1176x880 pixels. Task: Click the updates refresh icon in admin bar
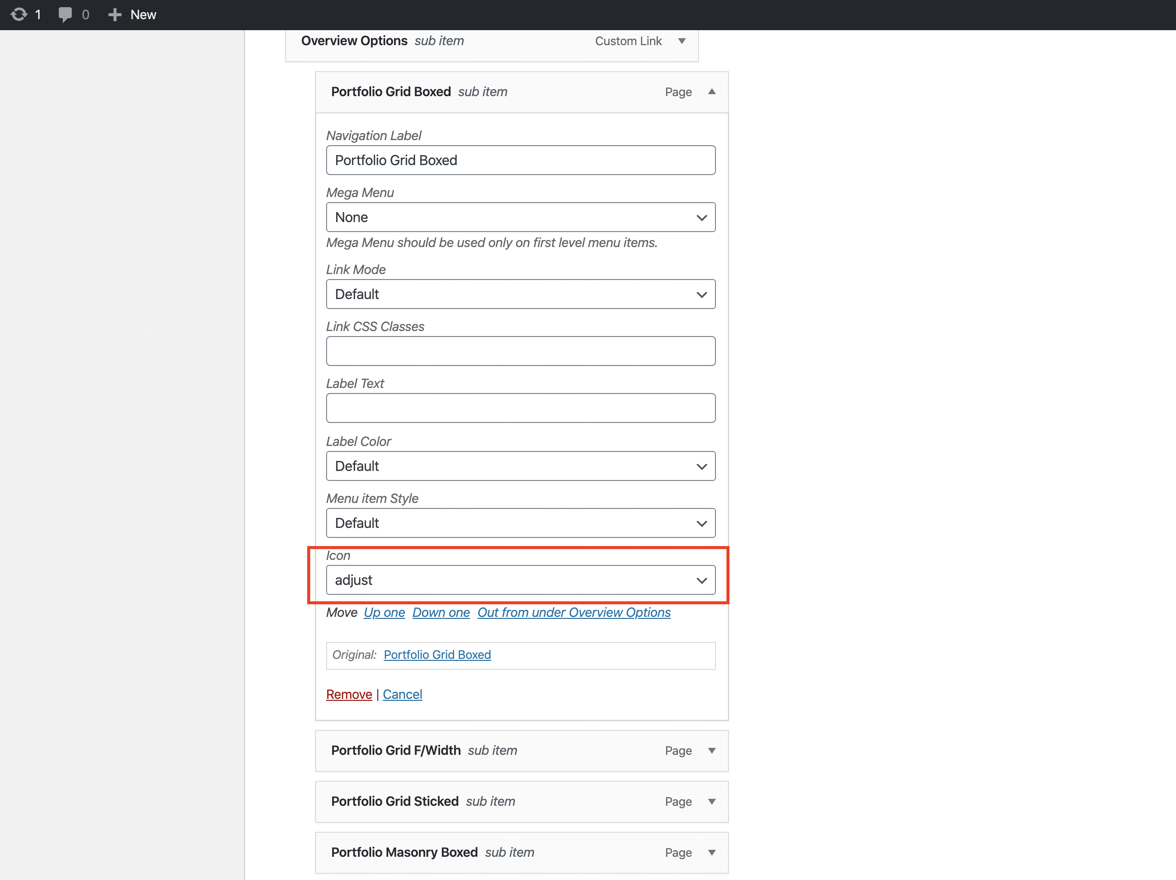click(x=19, y=14)
